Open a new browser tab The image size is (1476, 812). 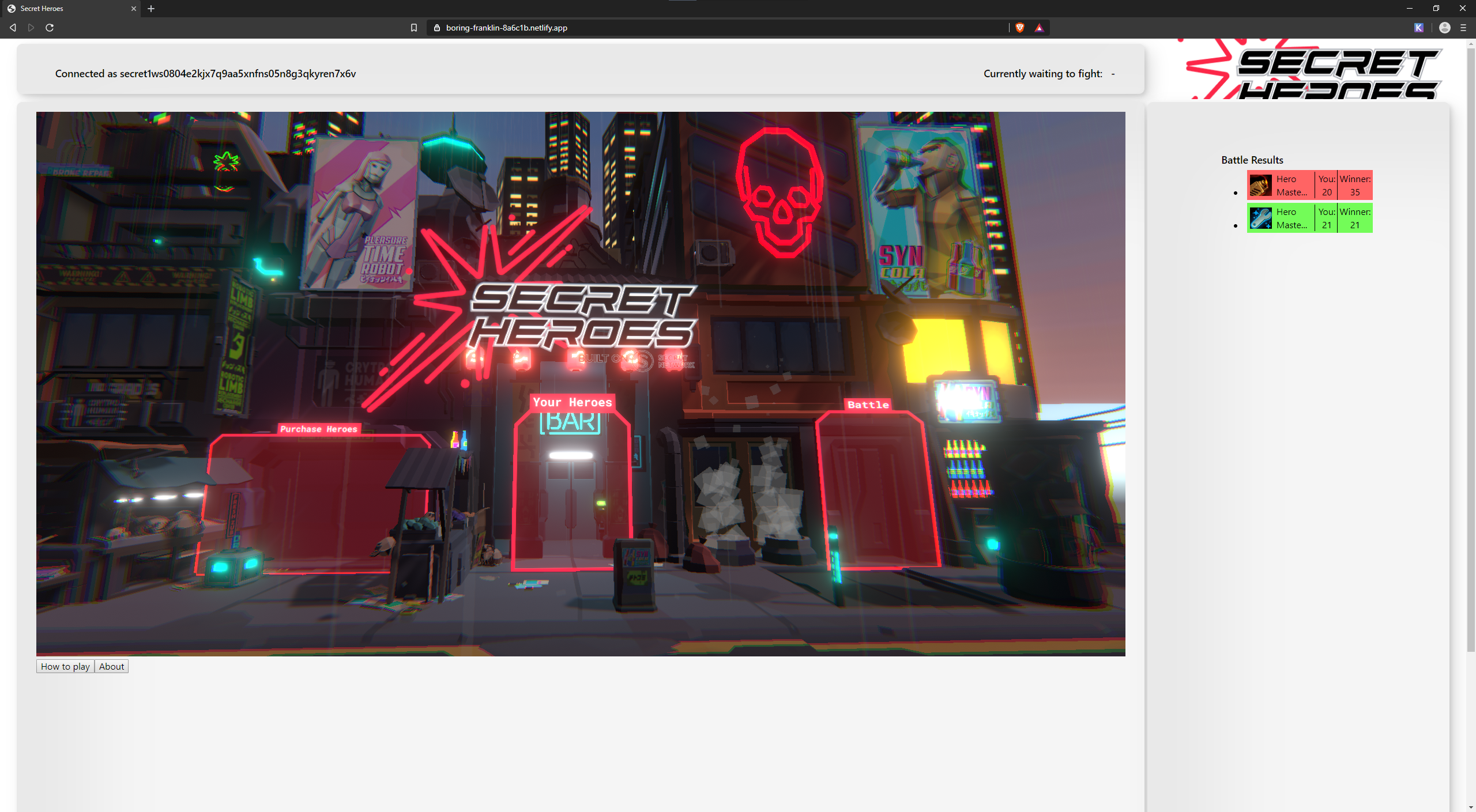[x=151, y=9]
